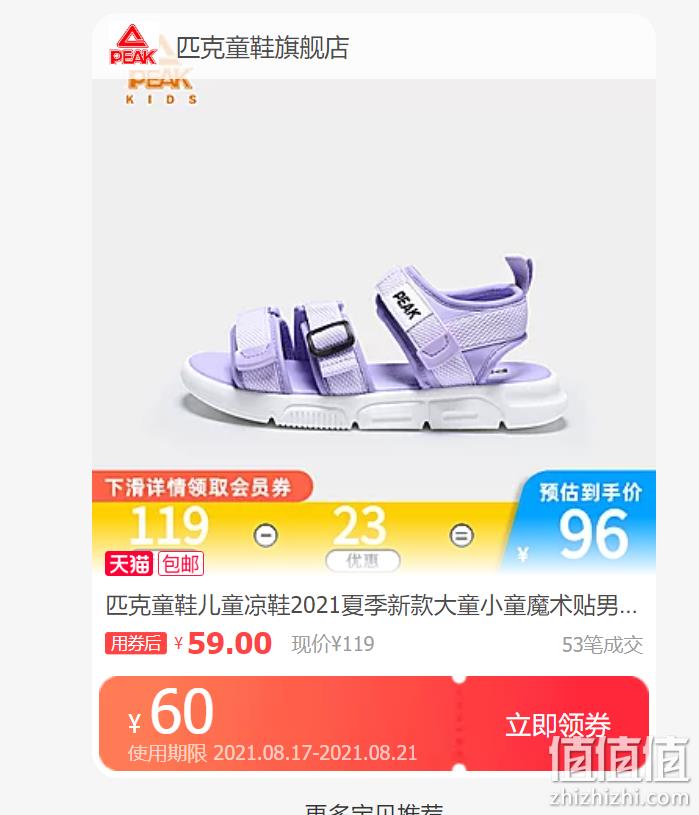Click the coupon 使用期限 date range text
This screenshot has height=815, width=699.
tap(273, 753)
